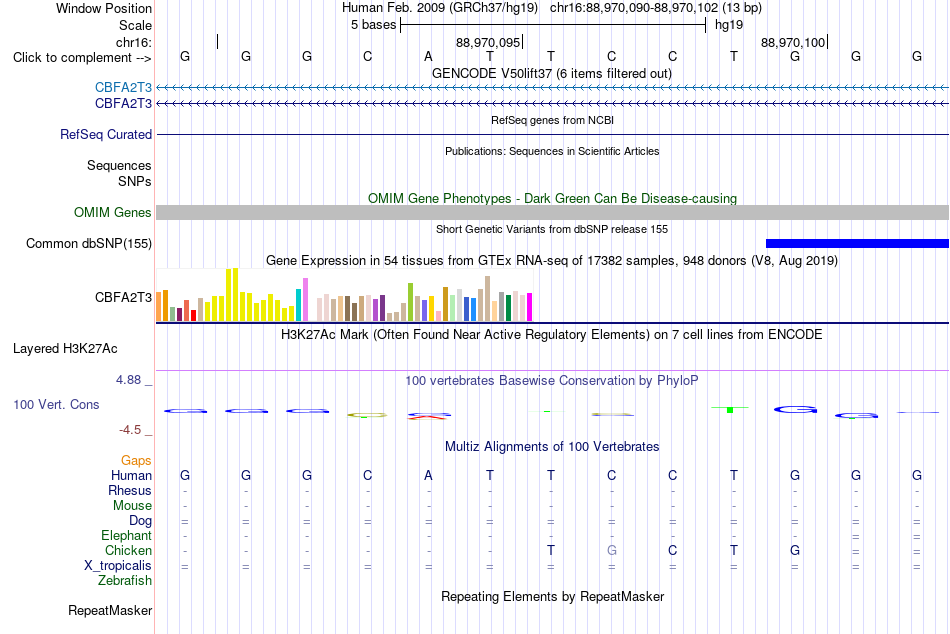950x634 pixels.
Task: Click the Sequences track label
Action: (x=119, y=165)
